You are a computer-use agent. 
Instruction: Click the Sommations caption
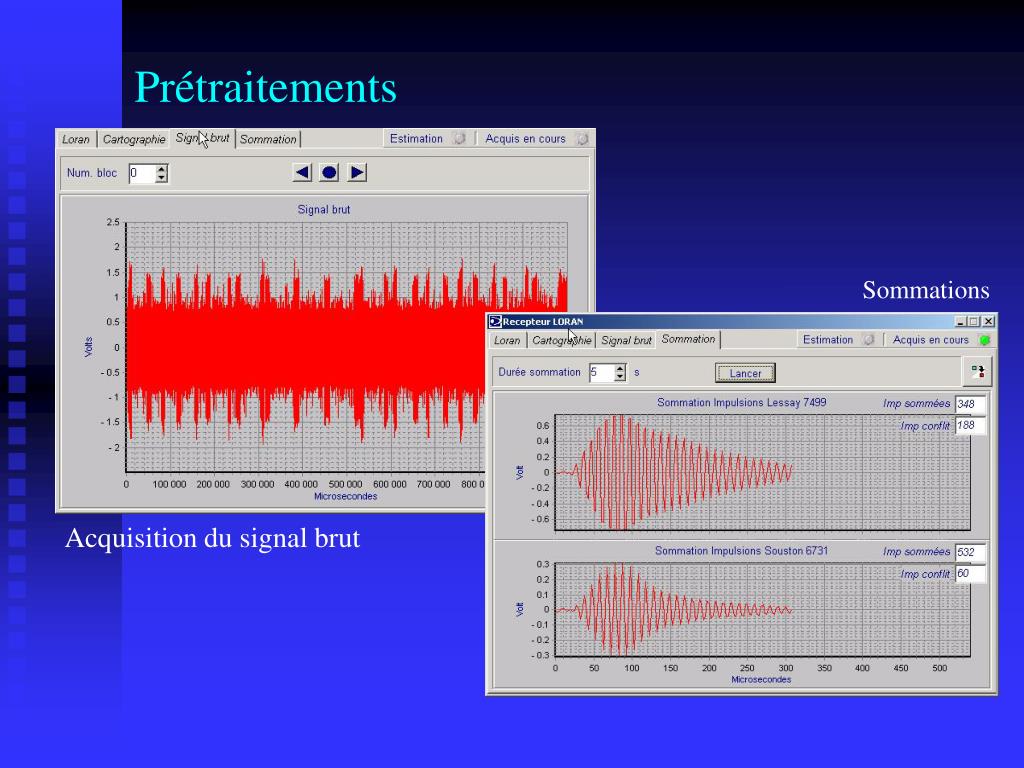pyautogui.click(x=925, y=290)
